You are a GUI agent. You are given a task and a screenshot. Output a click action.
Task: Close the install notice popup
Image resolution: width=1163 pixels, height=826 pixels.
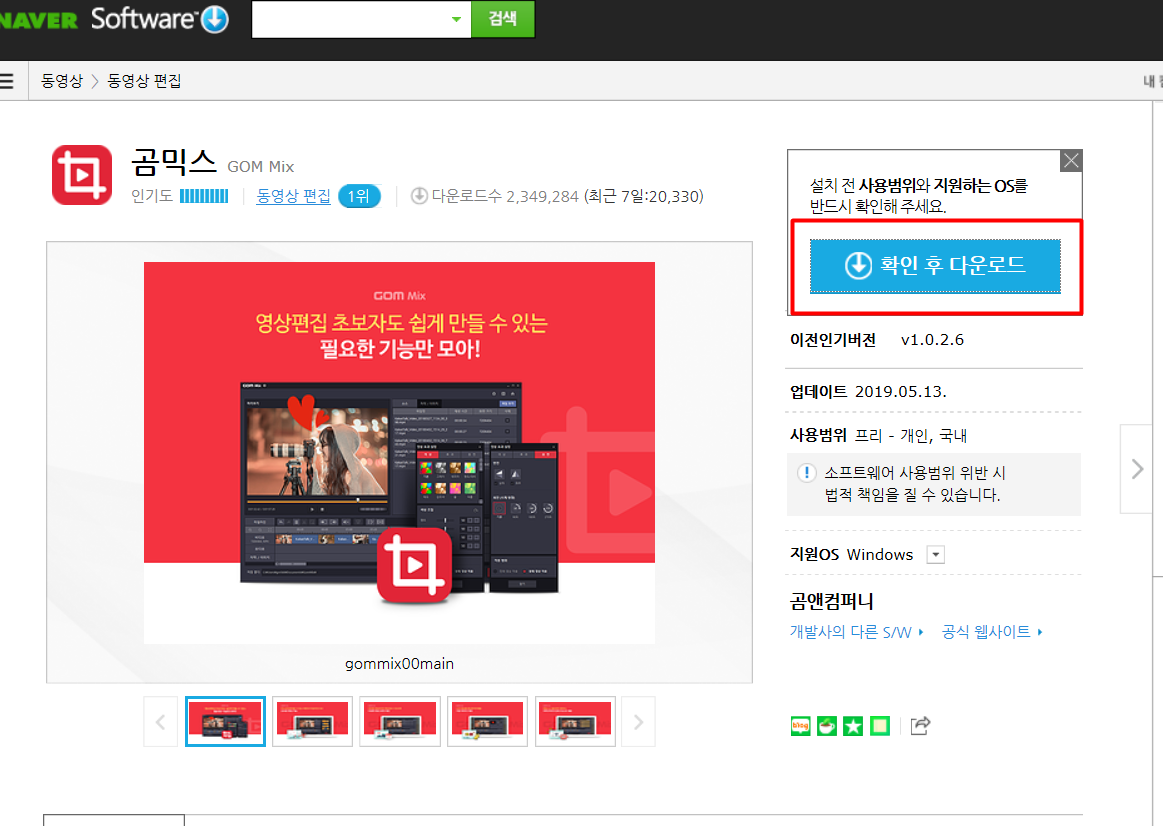[1070, 160]
